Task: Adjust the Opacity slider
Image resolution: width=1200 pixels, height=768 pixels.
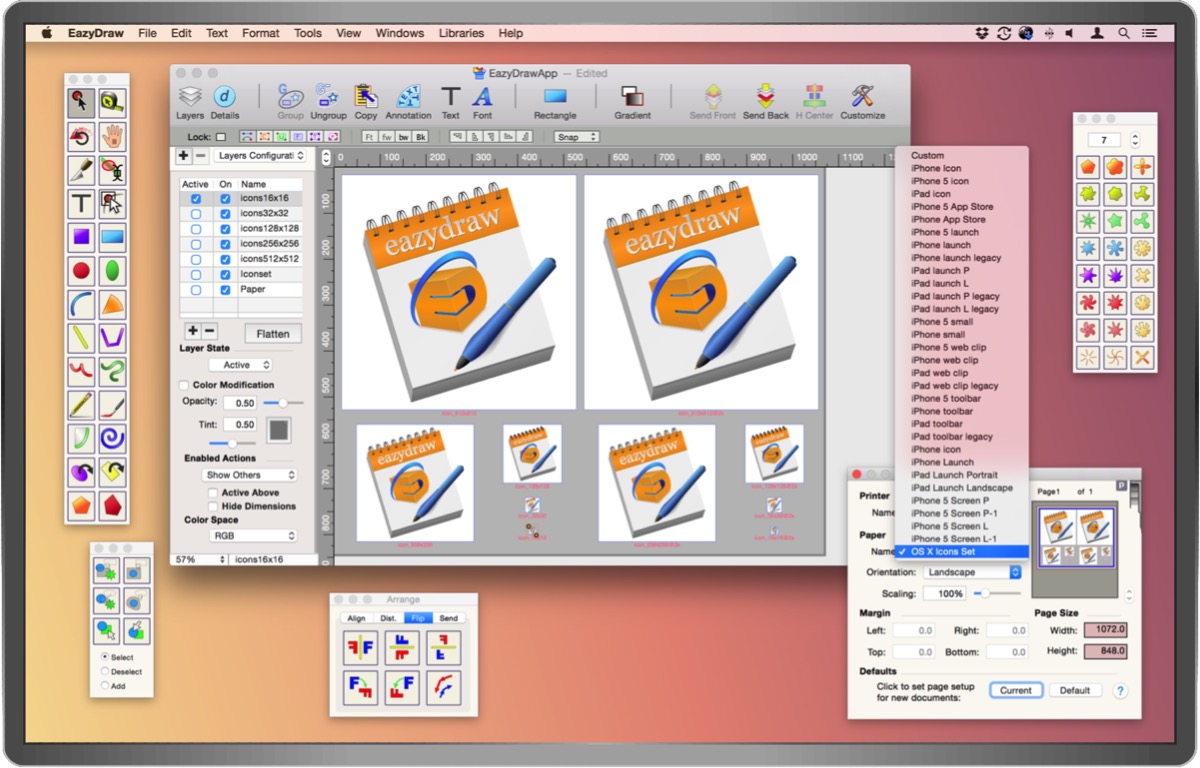Action: click(x=283, y=403)
